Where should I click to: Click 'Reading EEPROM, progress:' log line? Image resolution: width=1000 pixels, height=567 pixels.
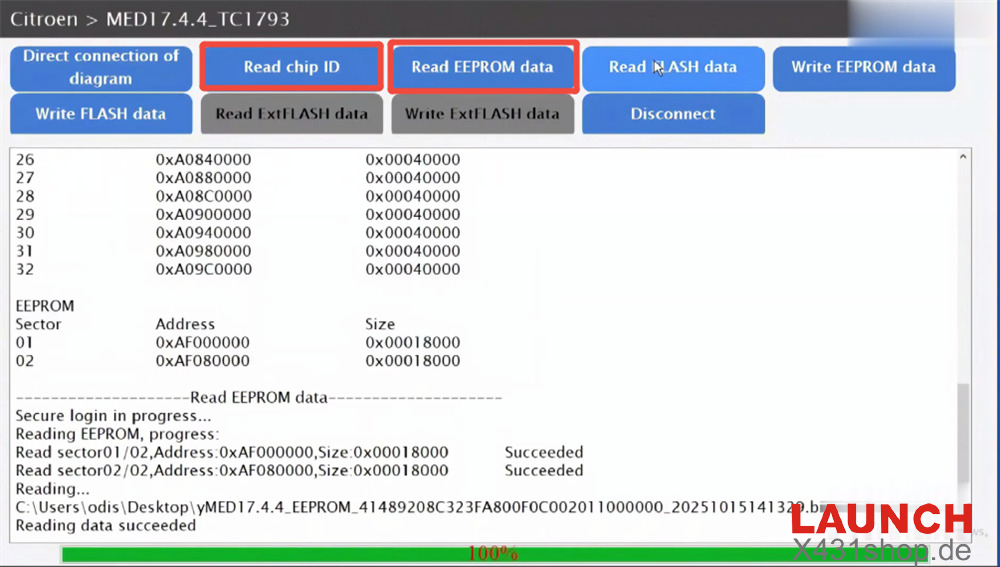pos(117,434)
